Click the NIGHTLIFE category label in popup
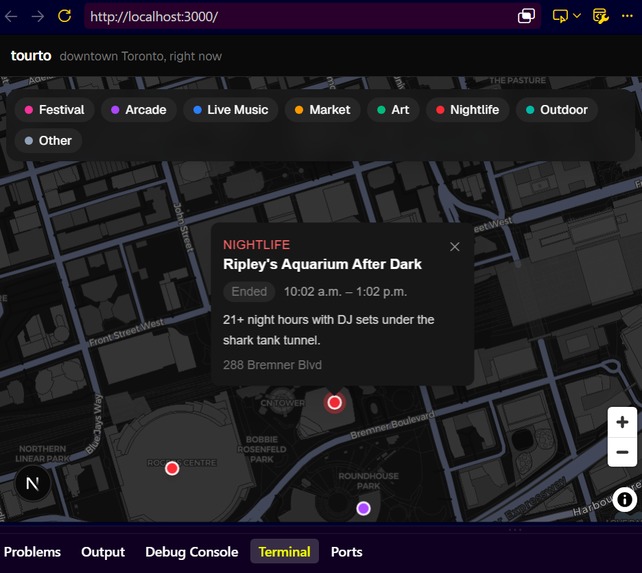 coord(256,245)
